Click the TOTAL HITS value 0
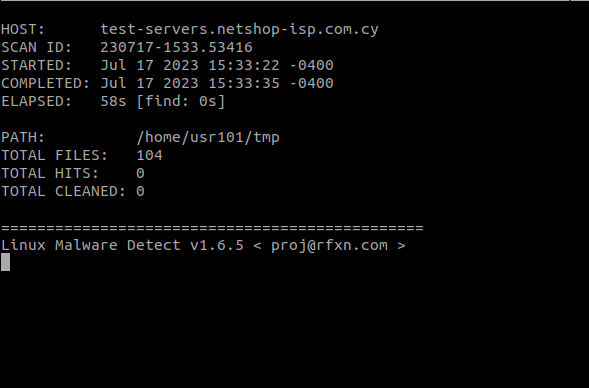 [140, 174]
